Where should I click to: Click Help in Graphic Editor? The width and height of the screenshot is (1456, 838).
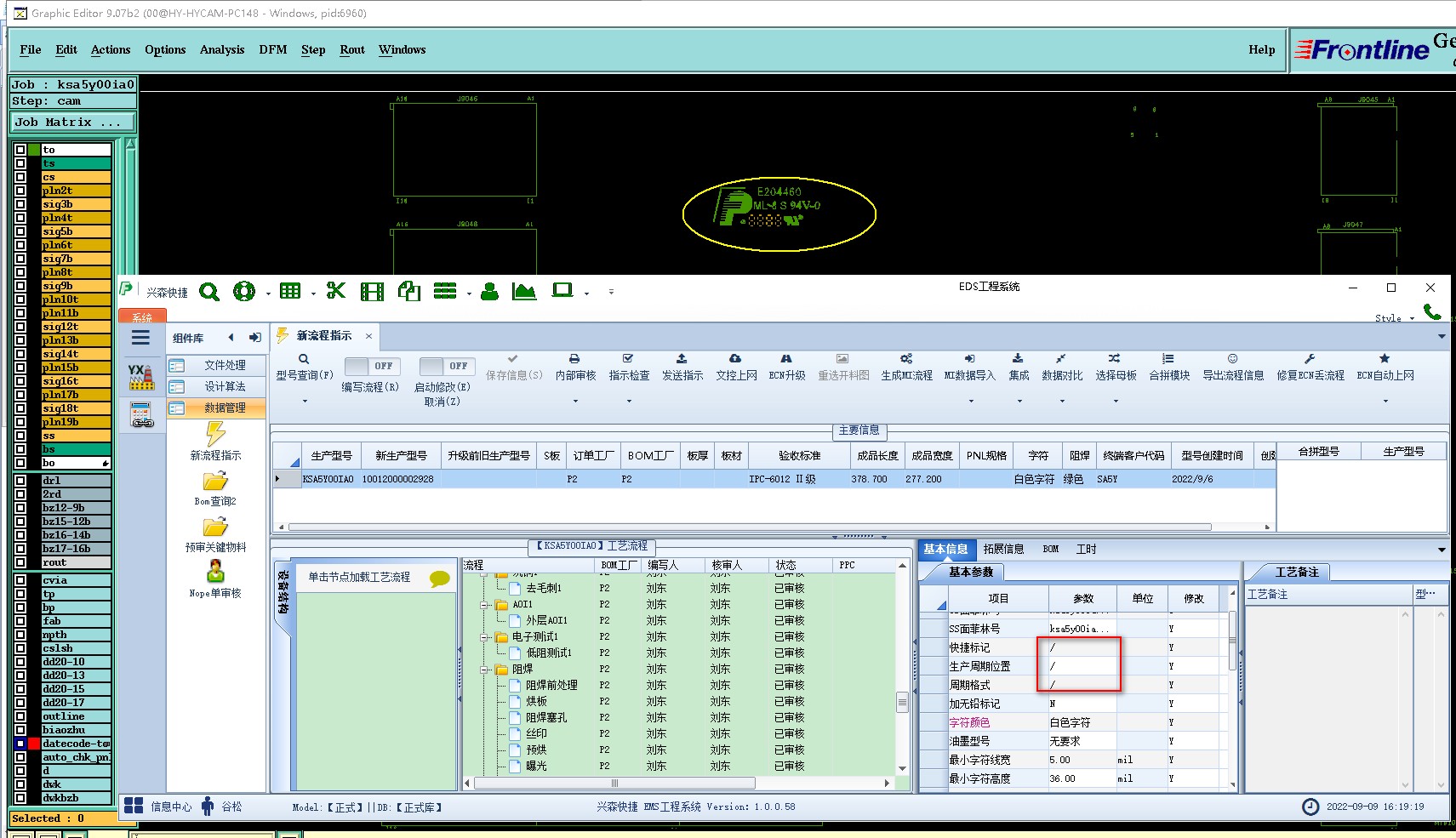click(1261, 49)
